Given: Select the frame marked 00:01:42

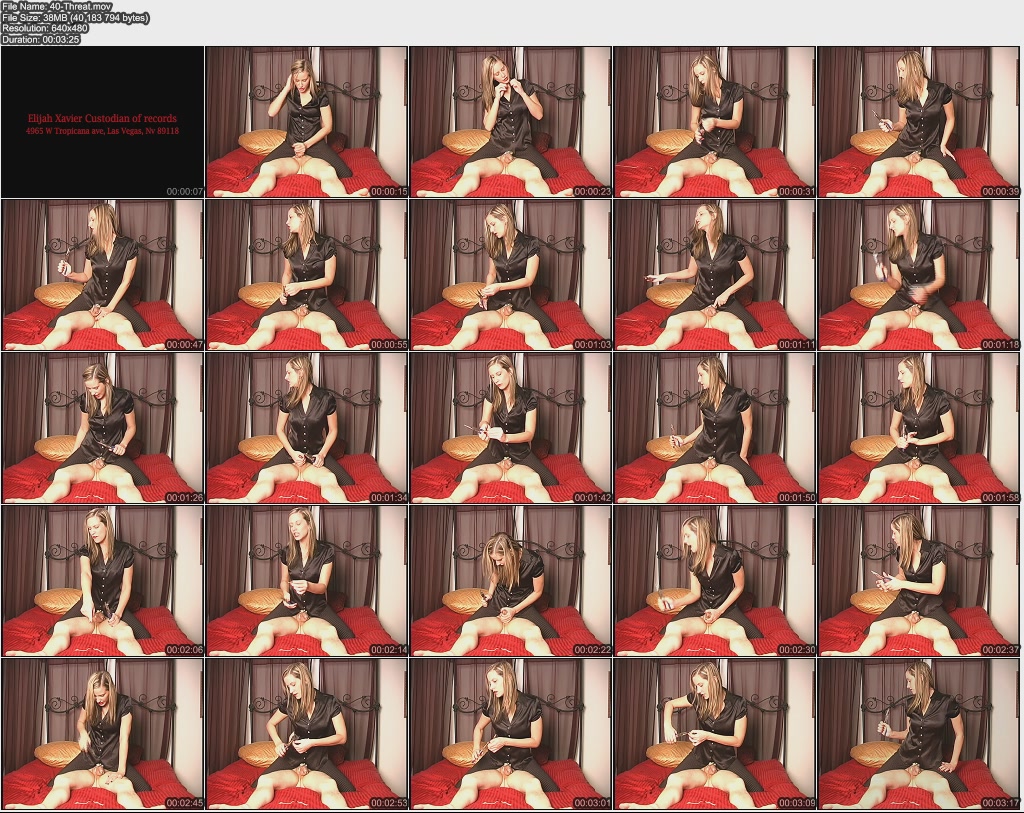Looking at the screenshot, I should 510,428.
